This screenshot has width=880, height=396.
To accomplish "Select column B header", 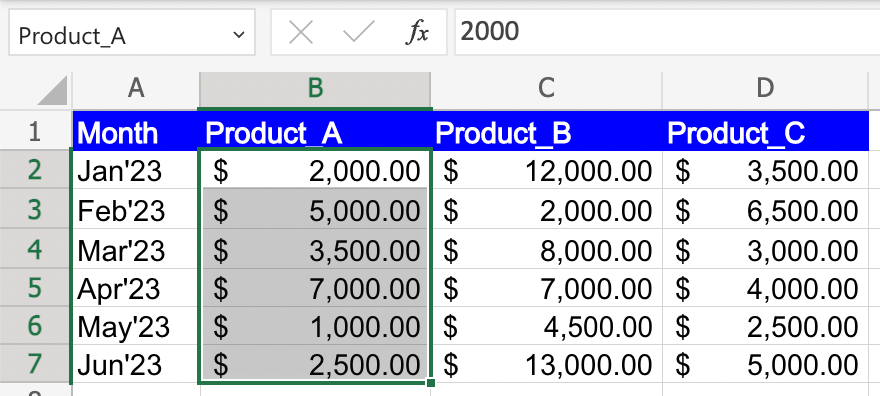I will (315, 90).
